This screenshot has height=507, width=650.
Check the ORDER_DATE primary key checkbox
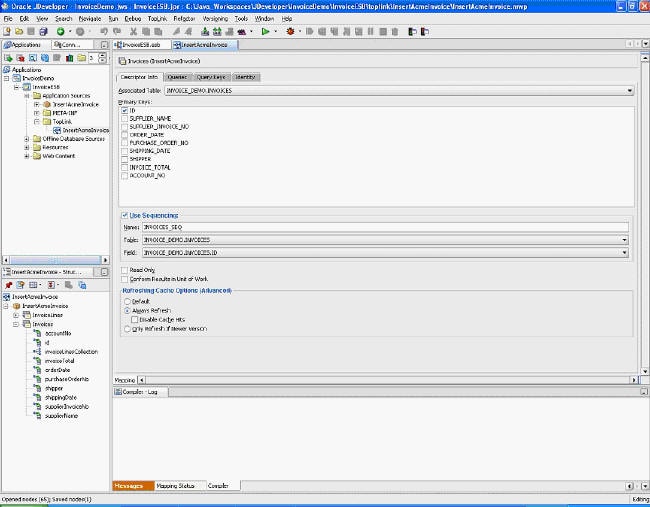coord(125,135)
